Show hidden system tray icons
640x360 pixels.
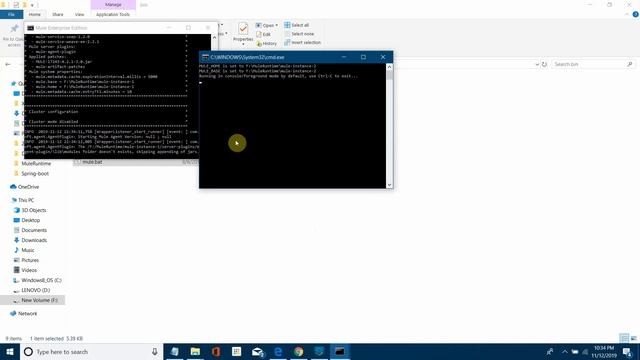pyautogui.click(x=564, y=351)
